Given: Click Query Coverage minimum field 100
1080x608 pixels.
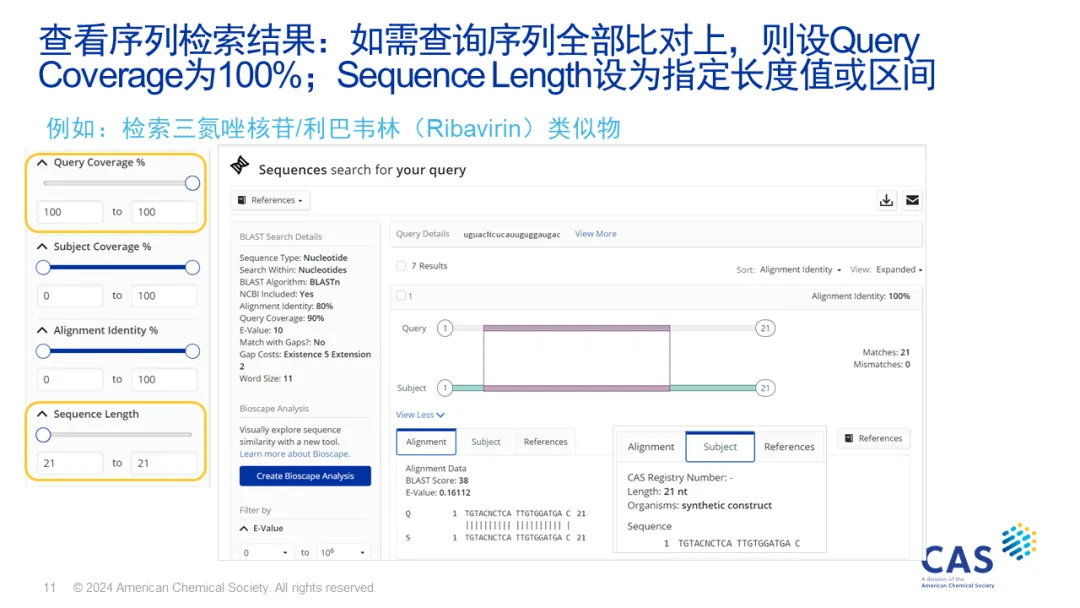Looking at the screenshot, I should [x=70, y=212].
